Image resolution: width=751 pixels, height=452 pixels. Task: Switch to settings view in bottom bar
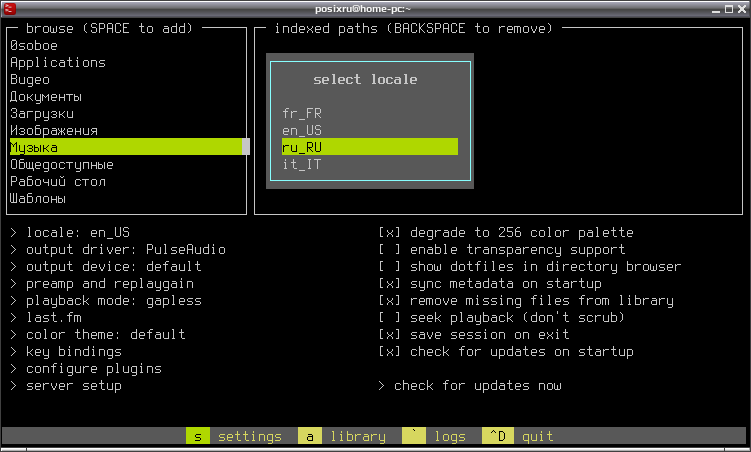[250, 436]
